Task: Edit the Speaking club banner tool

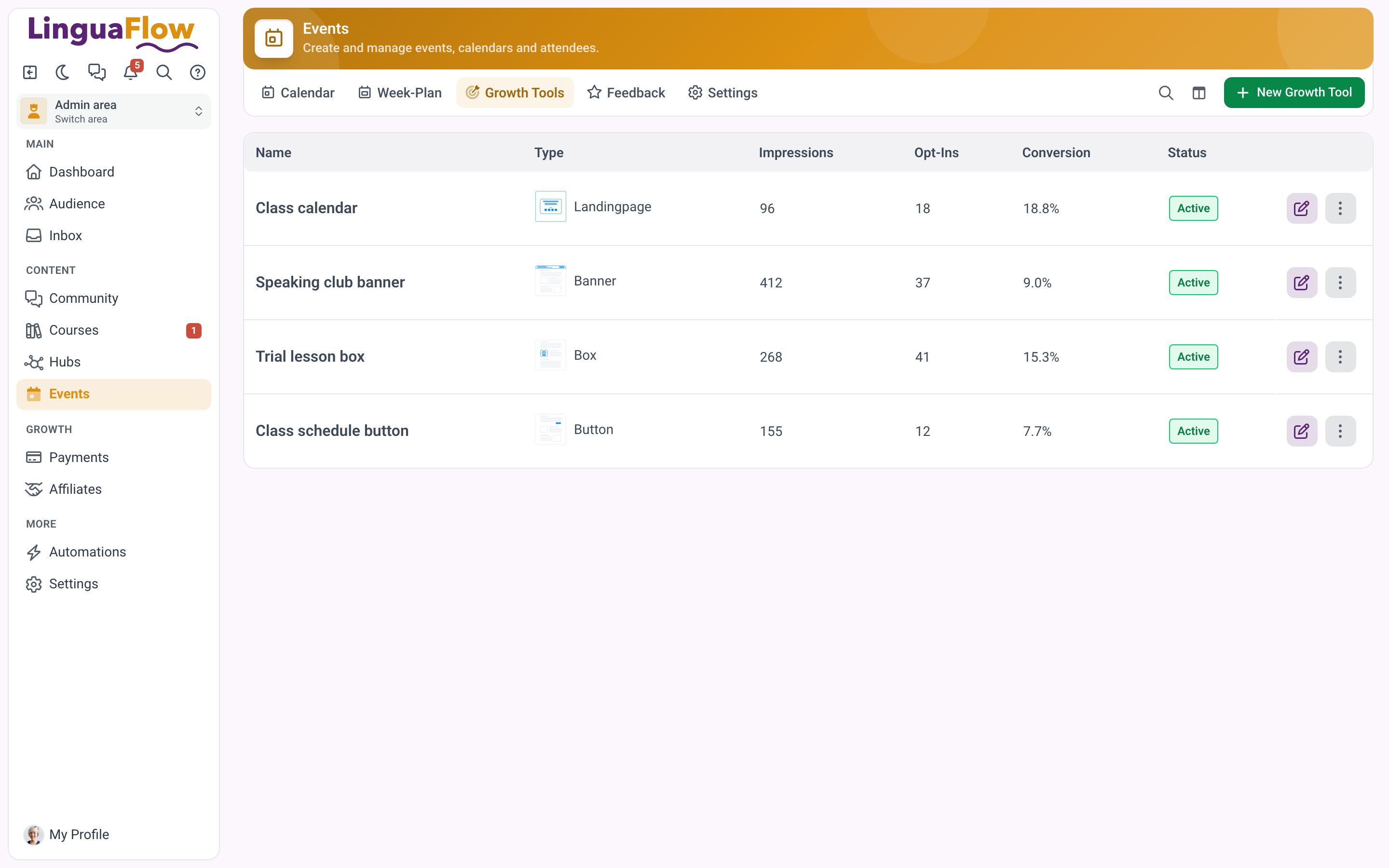Action: [1302, 283]
